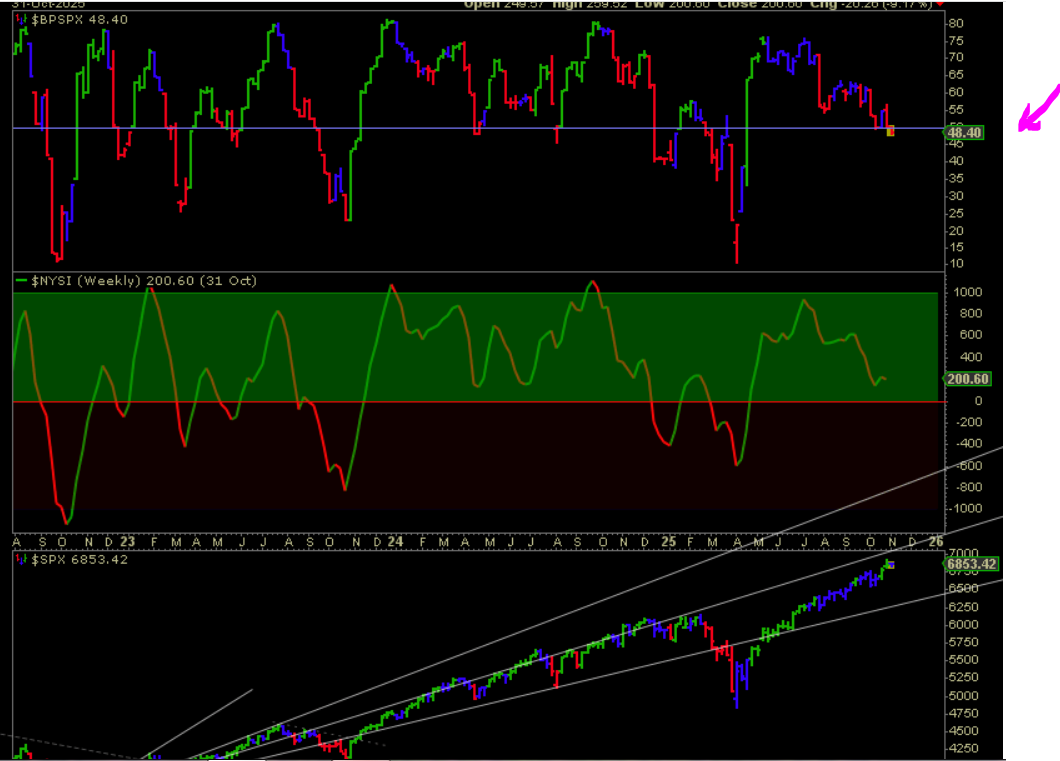Click the 4500 price level on SPX axis

point(963,731)
